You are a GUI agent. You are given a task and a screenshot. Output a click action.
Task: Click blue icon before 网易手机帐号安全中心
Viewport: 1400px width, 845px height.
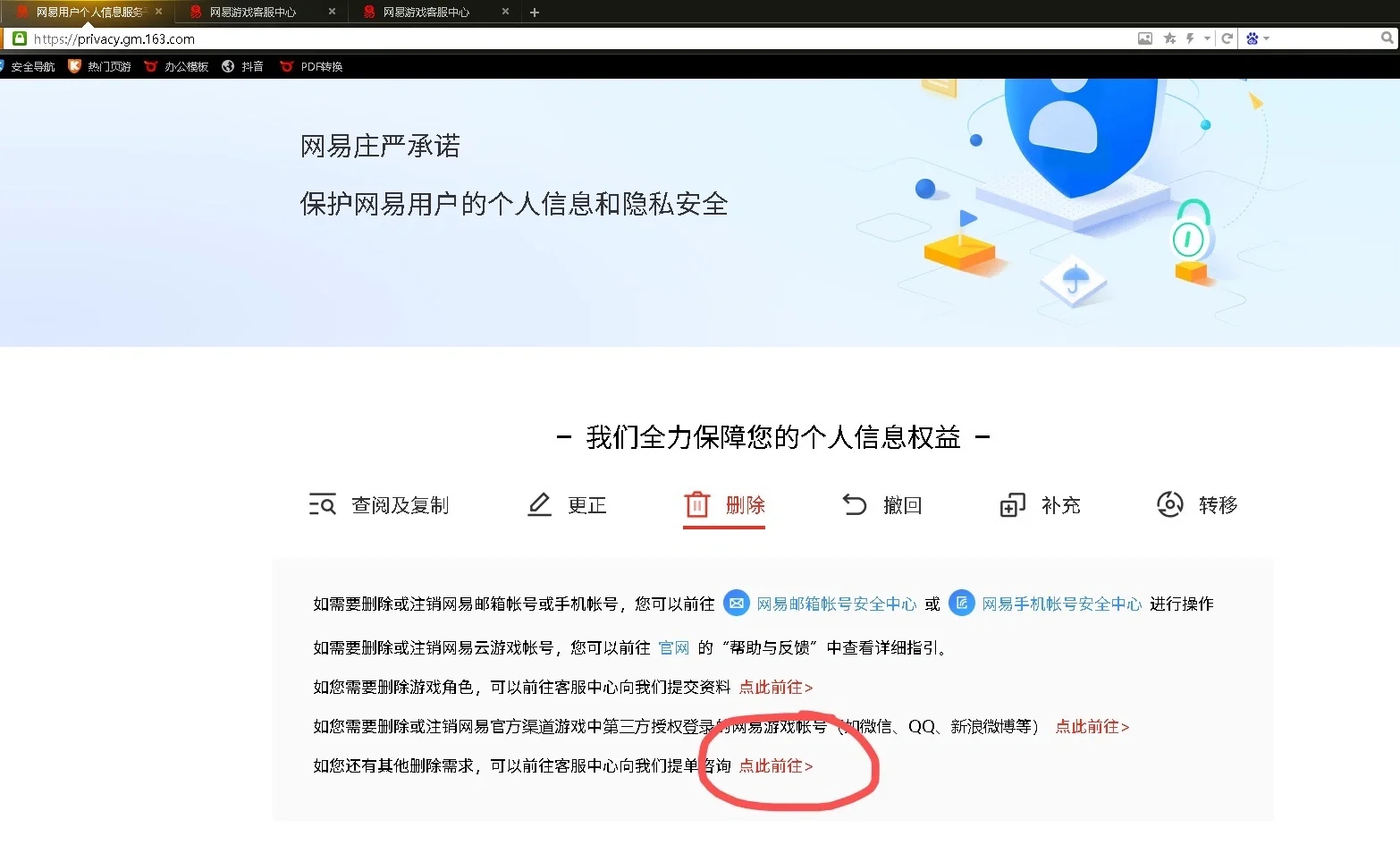pos(961,603)
